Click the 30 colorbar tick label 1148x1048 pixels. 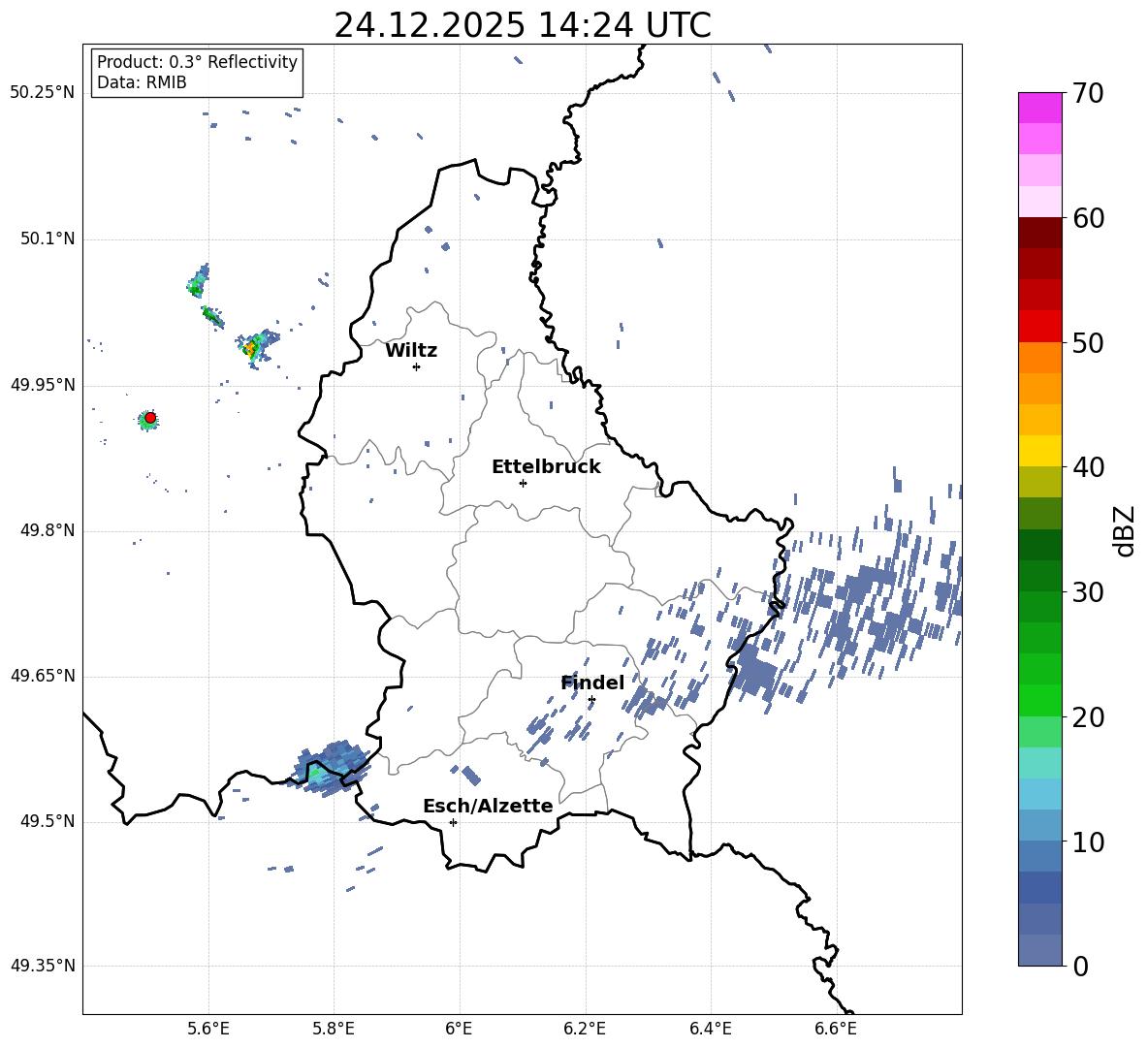click(x=1087, y=592)
